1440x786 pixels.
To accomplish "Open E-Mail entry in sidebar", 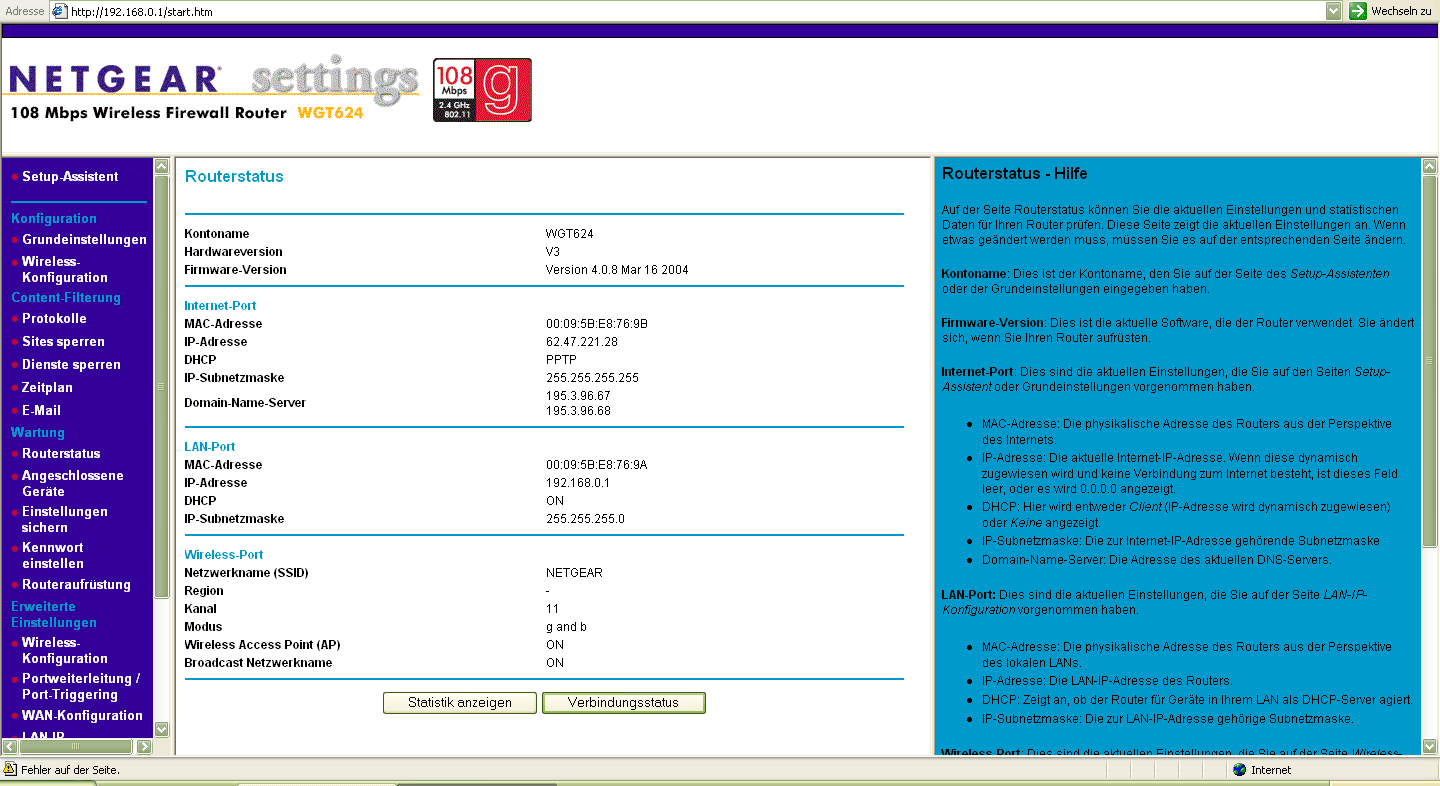I will click(41, 410).
